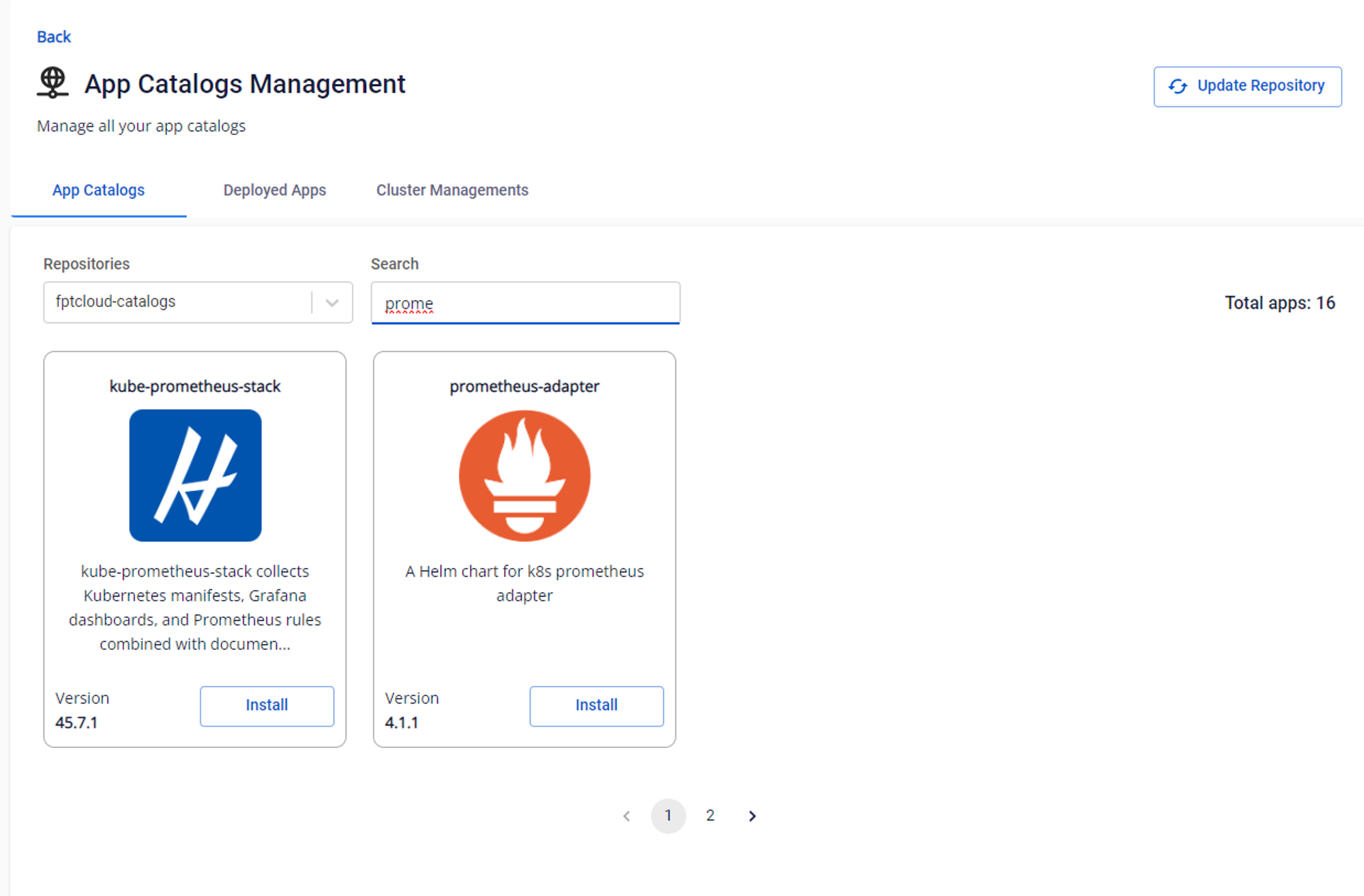Viewport: 1364px width, 896px height.
Task: Click the kube-prometheus-stack card title
Action: point(195,387)
